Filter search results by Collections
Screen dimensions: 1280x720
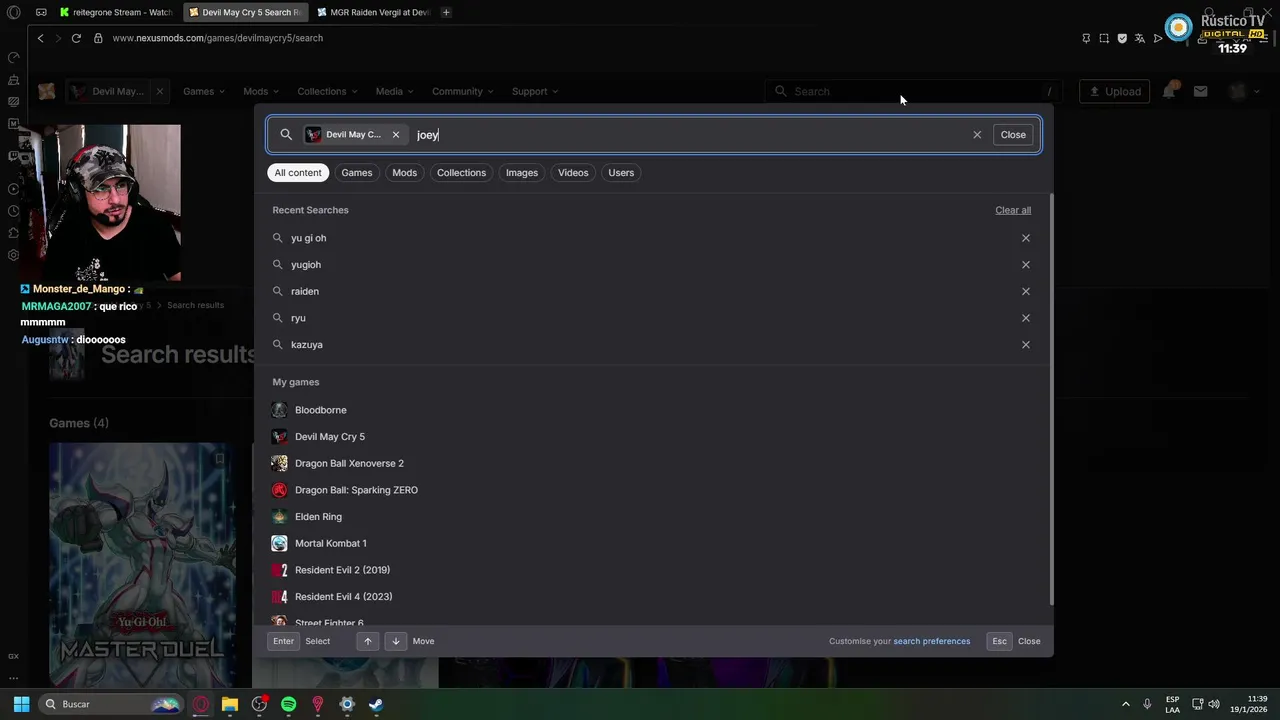pyautogui.click(x=461, y=173)
